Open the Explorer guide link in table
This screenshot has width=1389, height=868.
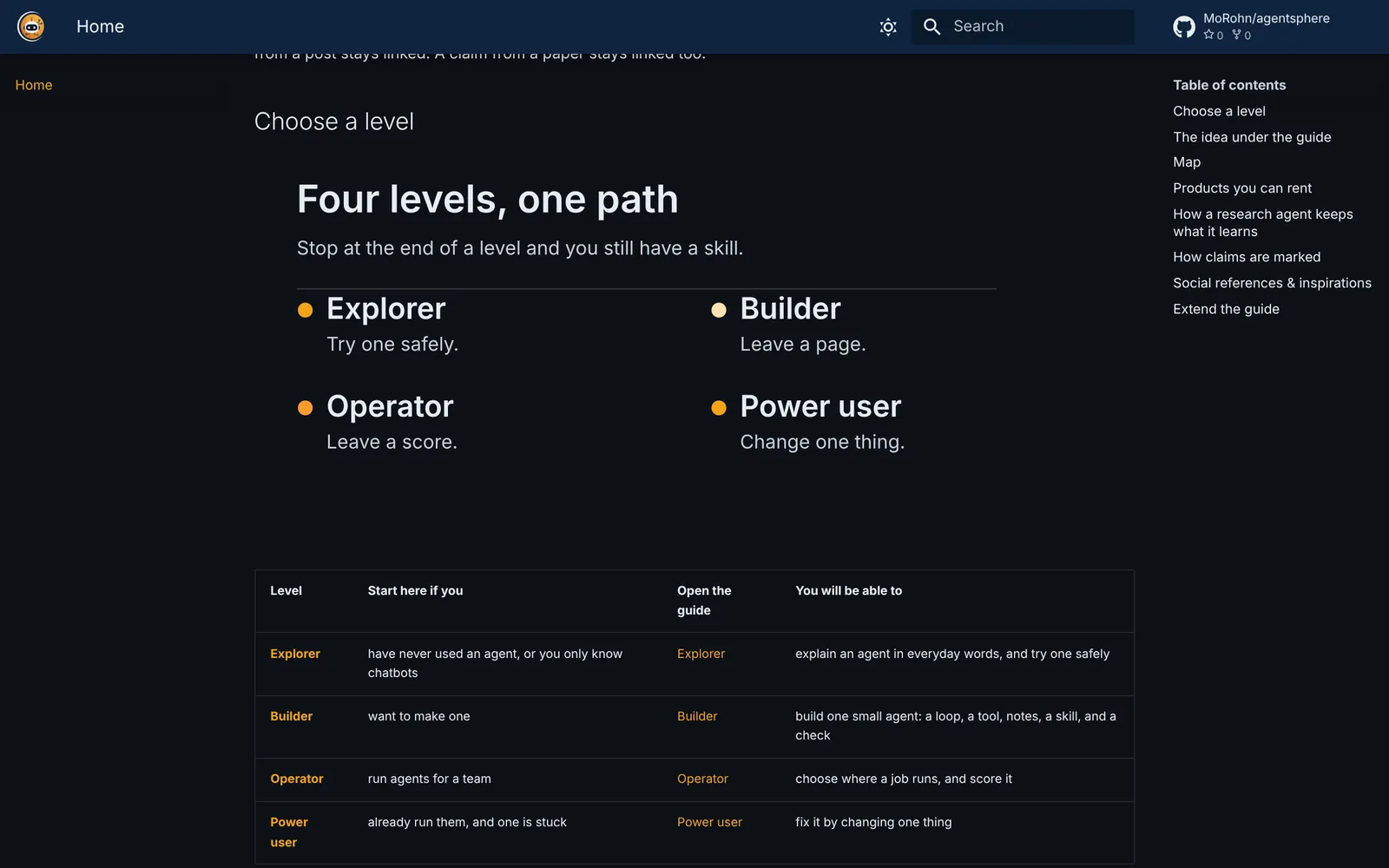pyautogui.click(x=701, y=654)
